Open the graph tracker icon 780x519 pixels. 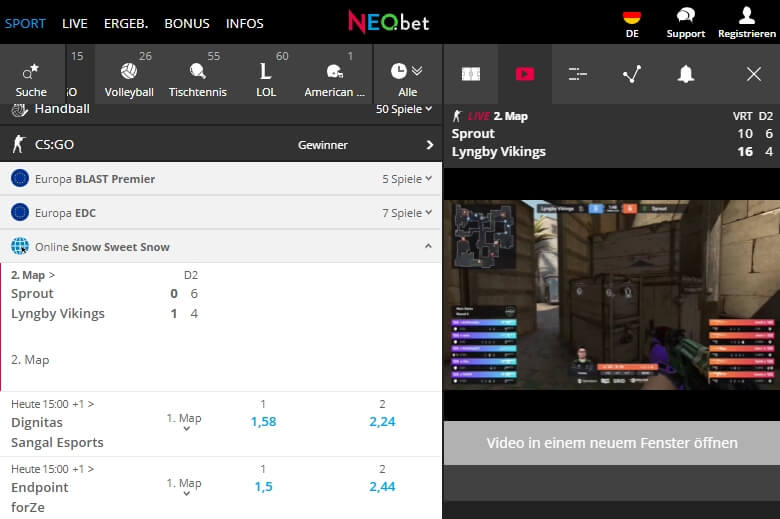click(632, 74)
